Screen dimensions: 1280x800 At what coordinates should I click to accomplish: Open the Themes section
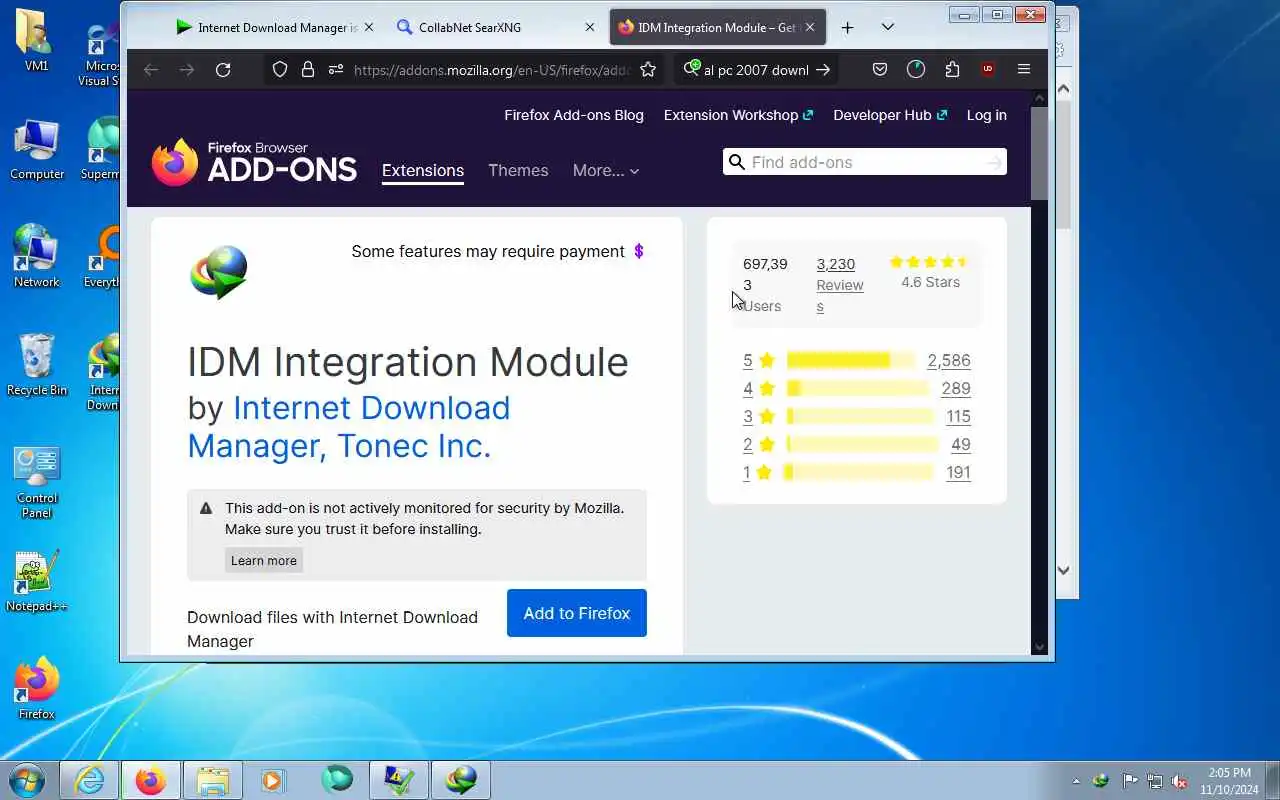tap(518, 171)
